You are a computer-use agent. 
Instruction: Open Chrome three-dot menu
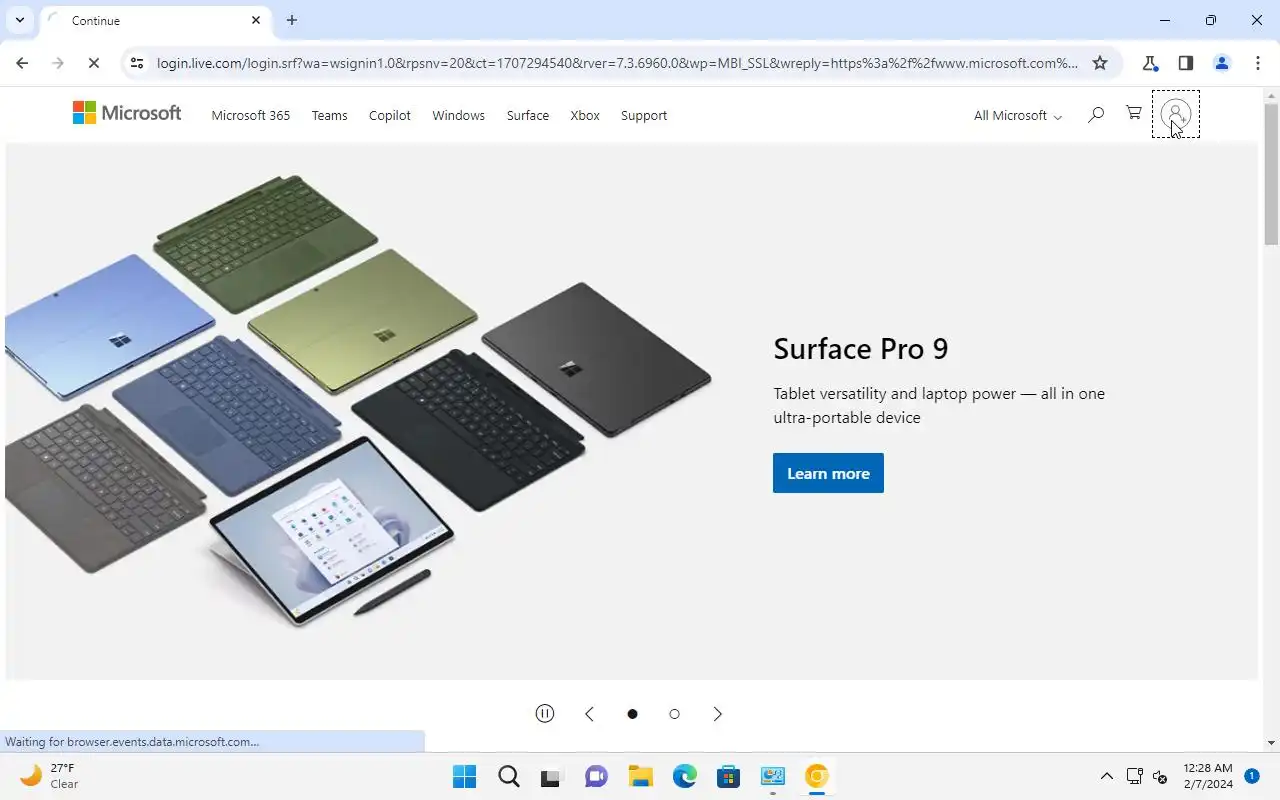(1258, 63)
